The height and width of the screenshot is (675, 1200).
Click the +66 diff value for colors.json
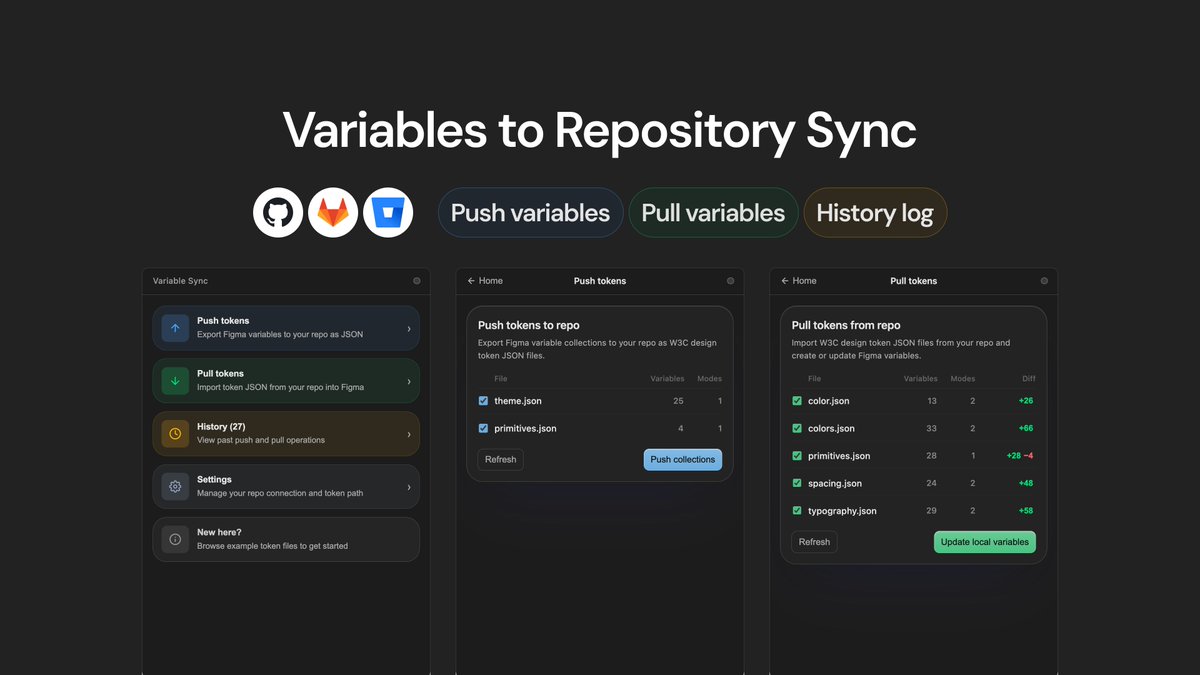(1026, 429)
